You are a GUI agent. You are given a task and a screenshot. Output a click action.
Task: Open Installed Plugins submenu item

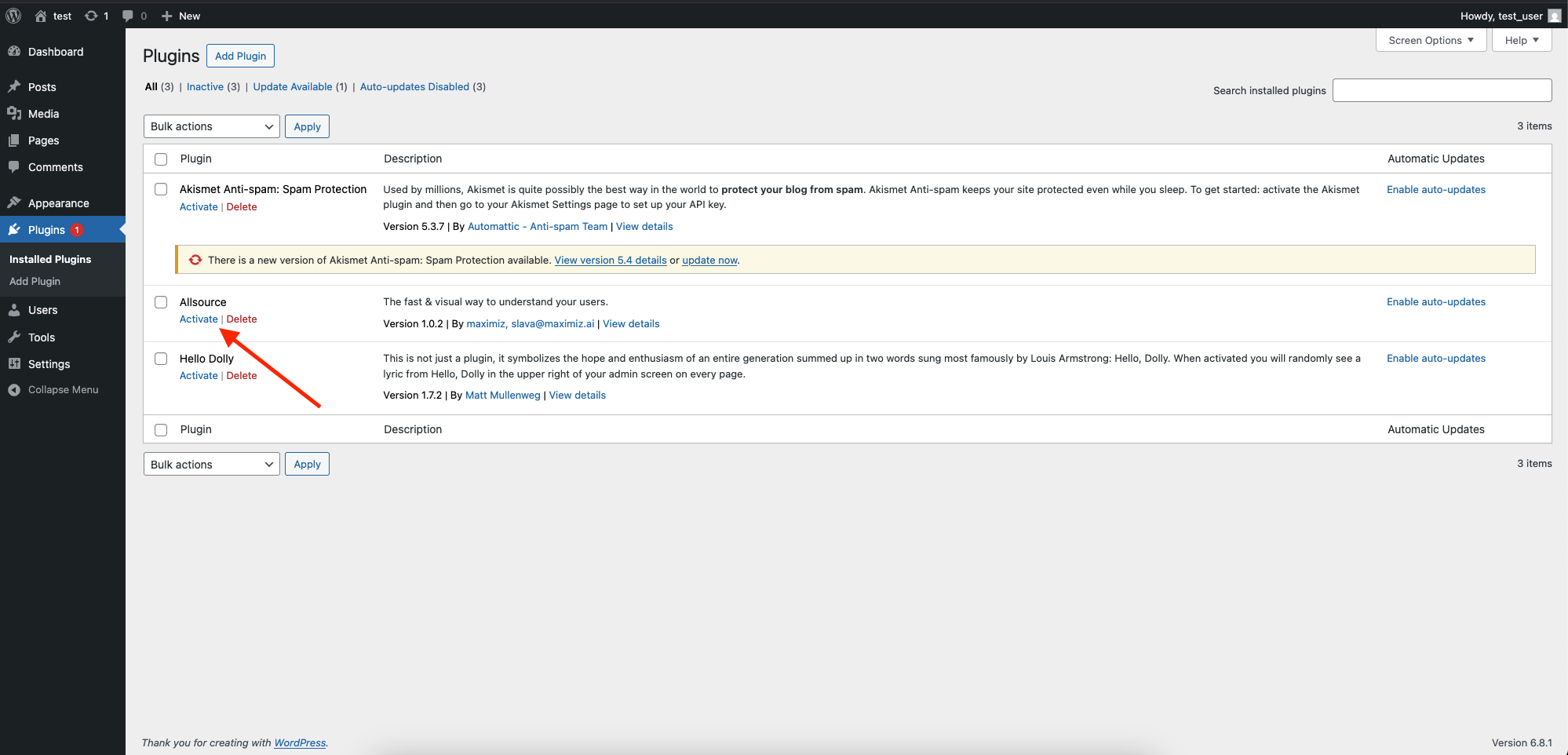(50, 259)
